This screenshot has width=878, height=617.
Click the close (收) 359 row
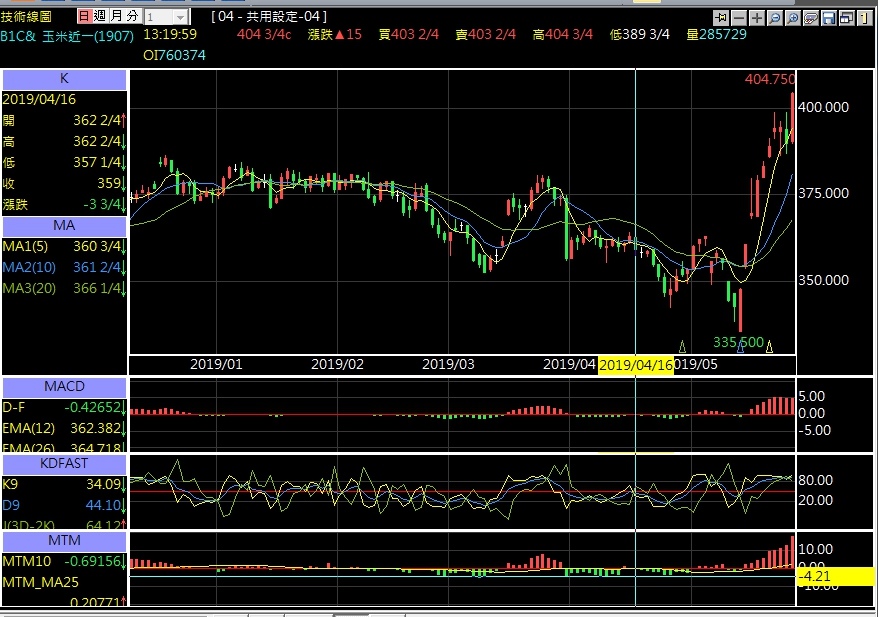click(64, 184)
